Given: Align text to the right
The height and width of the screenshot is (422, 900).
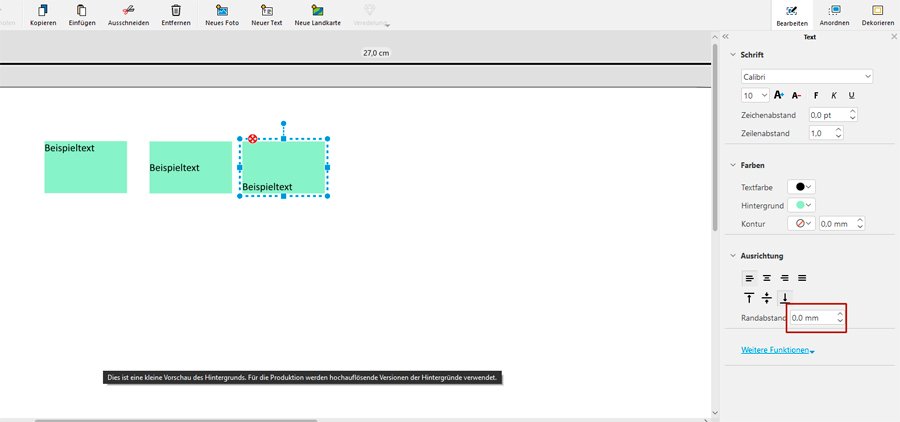Looking at the screenshot, I should [785, 278].
